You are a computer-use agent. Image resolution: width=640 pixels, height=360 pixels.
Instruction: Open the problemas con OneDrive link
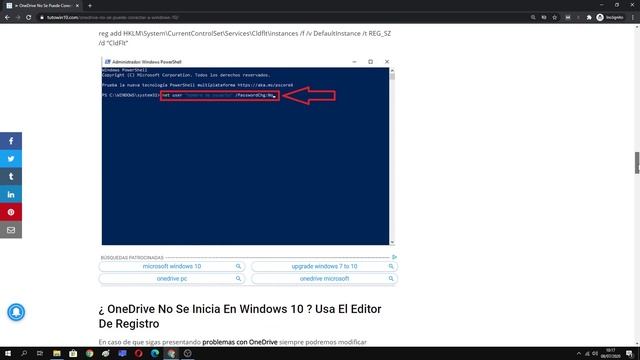pyautogui.click(x=240, y=342)
